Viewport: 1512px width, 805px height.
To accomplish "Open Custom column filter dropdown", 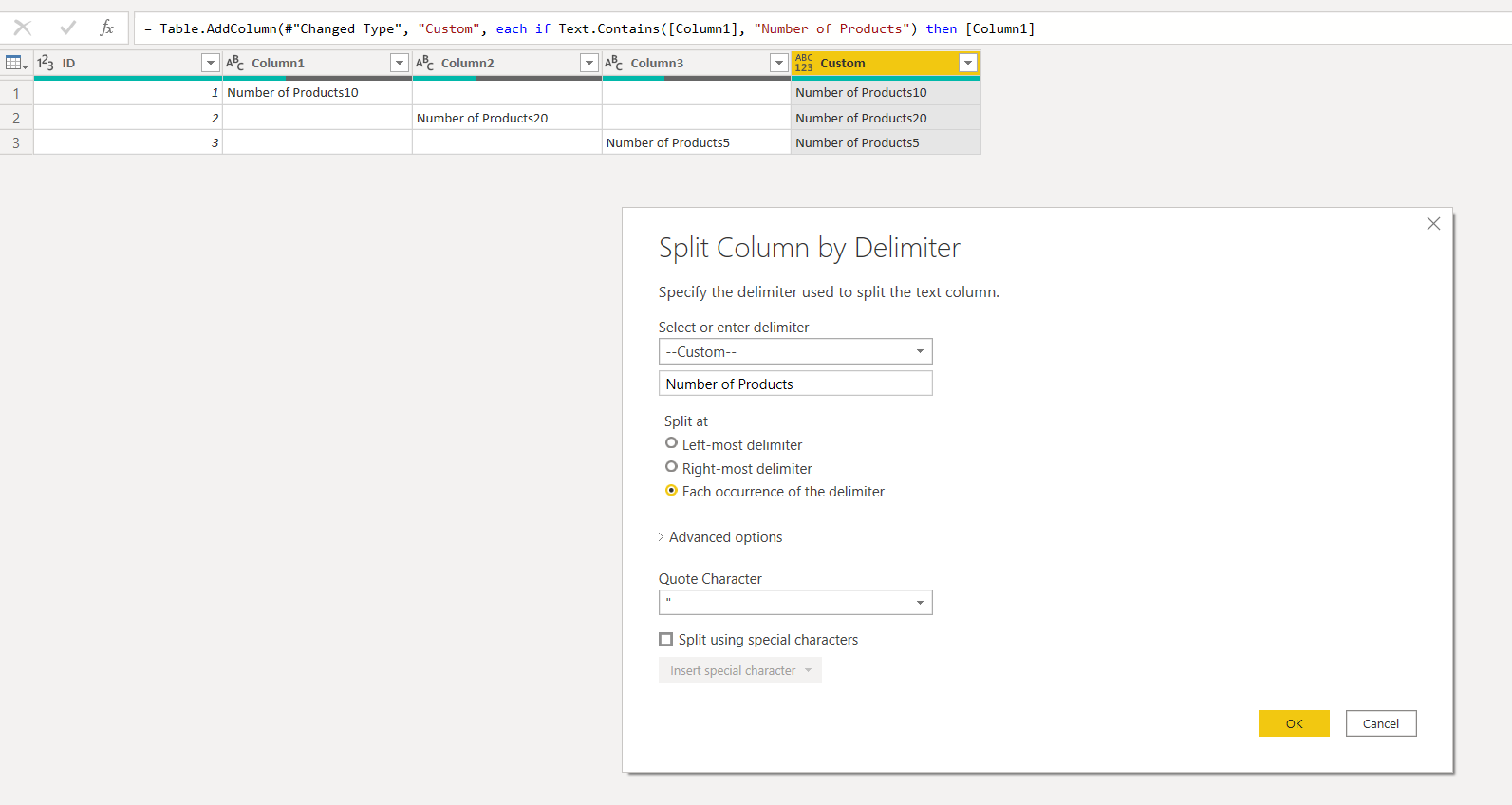I will (x=968, y=63).
